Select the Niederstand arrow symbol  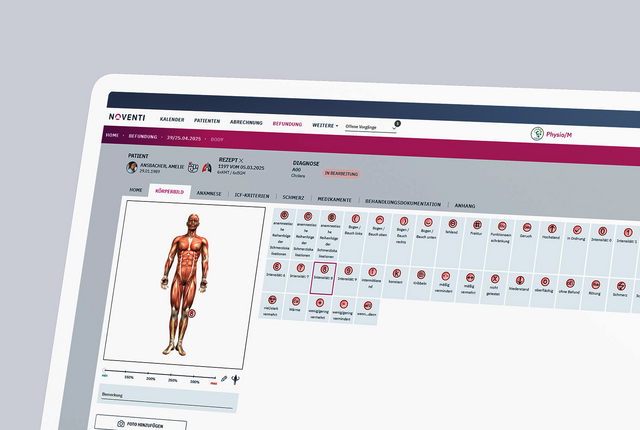519,288
